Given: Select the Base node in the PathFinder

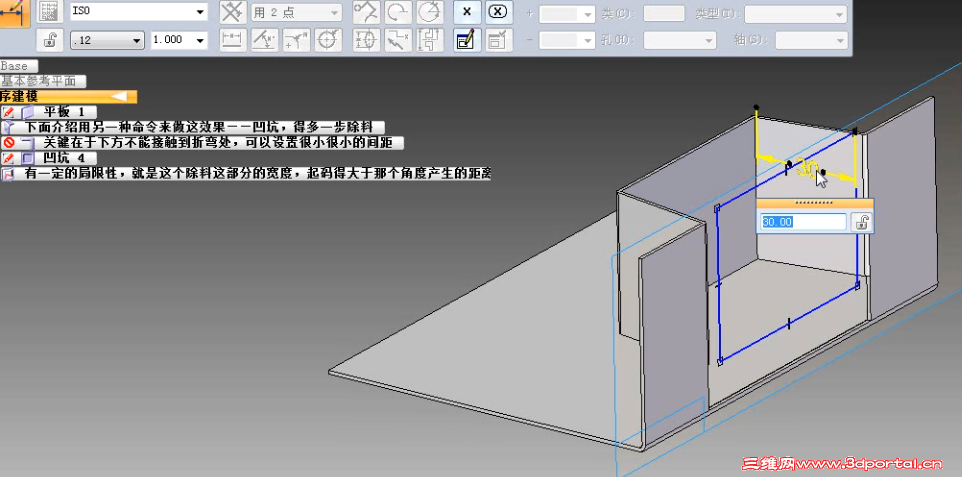Looking at the screenshot, I should [18, 66].
